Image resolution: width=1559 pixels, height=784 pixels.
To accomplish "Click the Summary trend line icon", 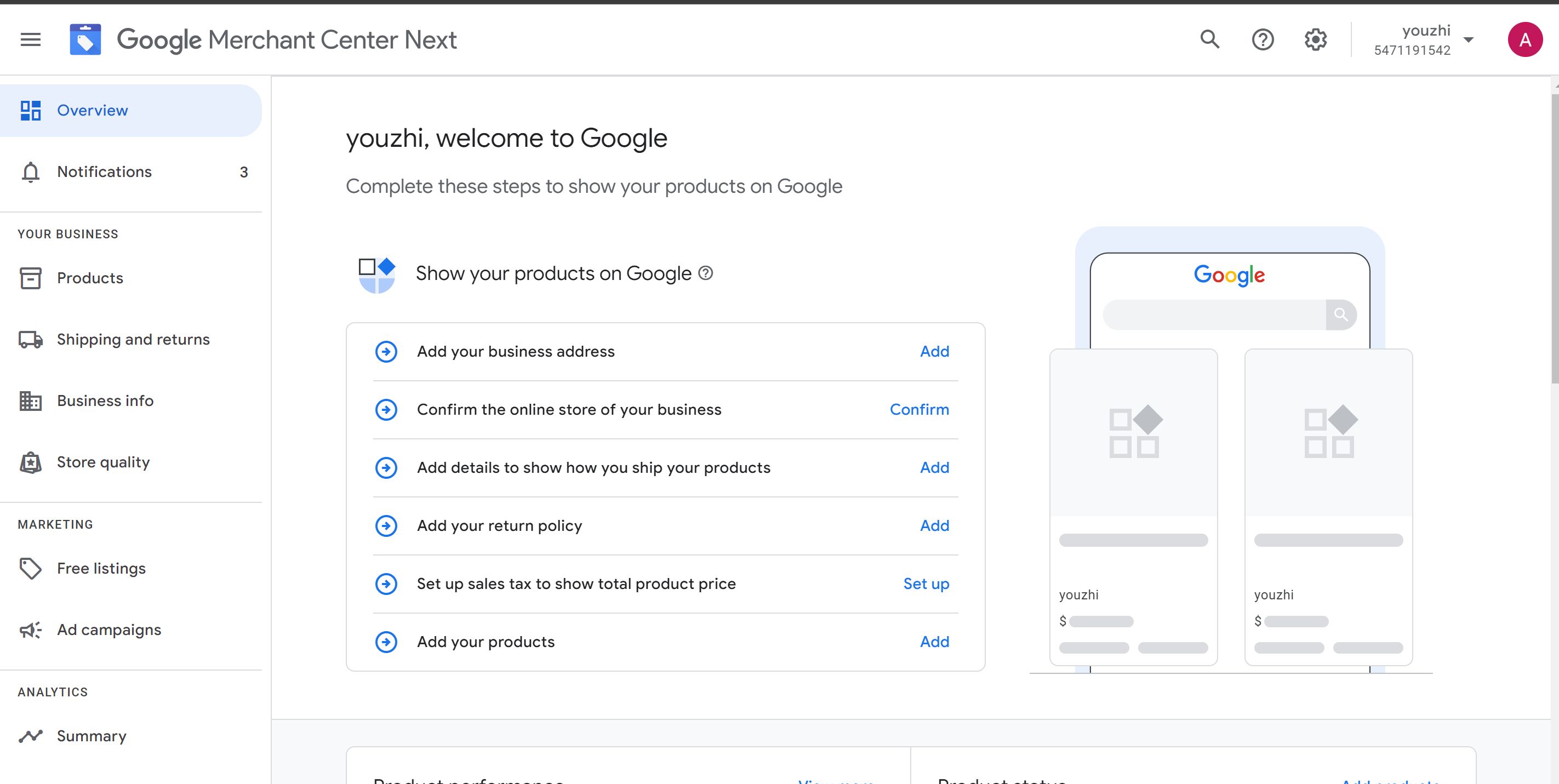I will [30, 736].
